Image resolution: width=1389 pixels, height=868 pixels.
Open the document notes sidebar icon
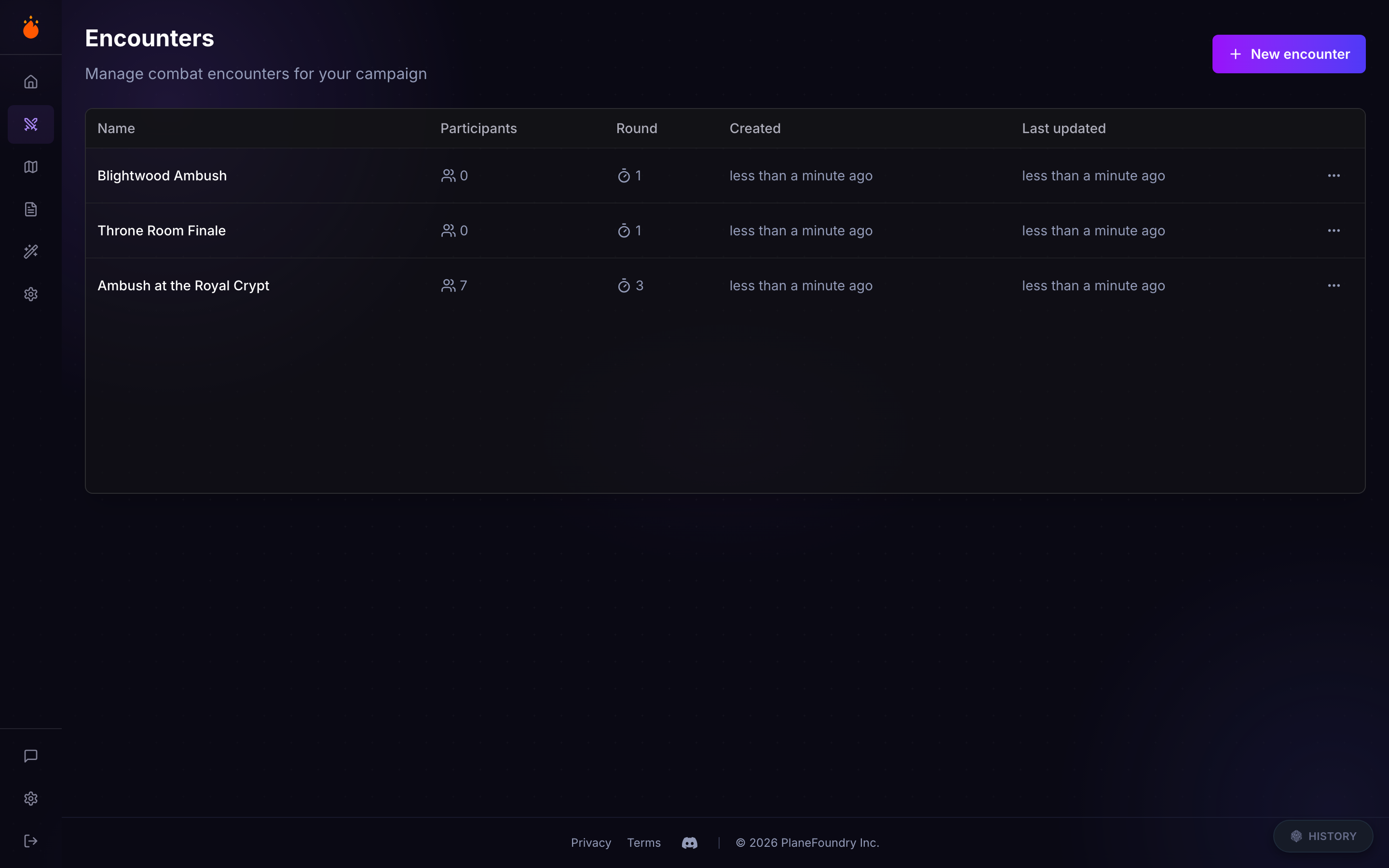coord(31,209)
